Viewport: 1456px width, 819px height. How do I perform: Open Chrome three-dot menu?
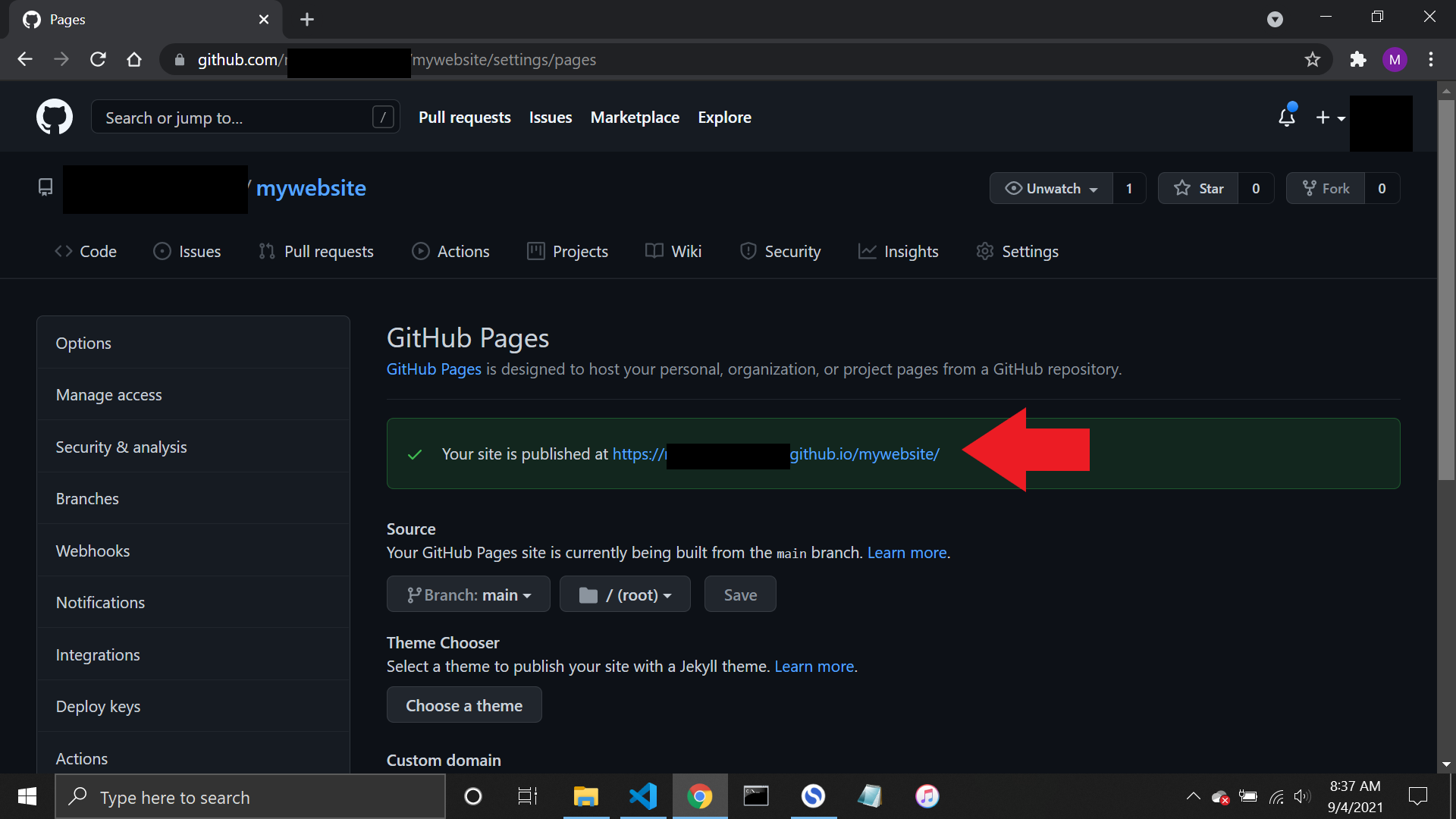pyautogui.click(x=1431, y=59)
